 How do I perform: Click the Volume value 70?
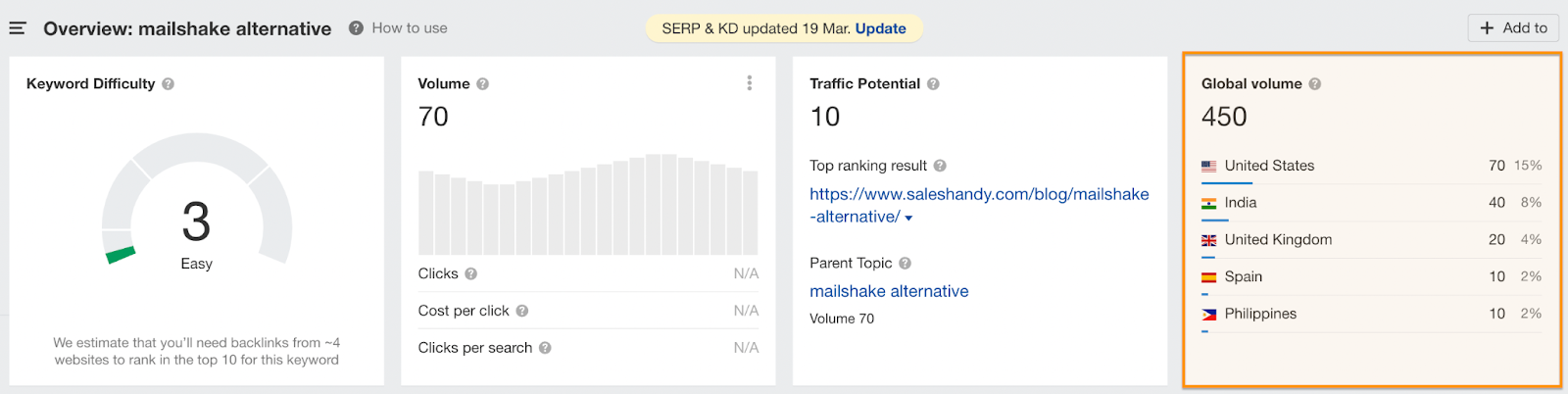[x=433, y=117]
